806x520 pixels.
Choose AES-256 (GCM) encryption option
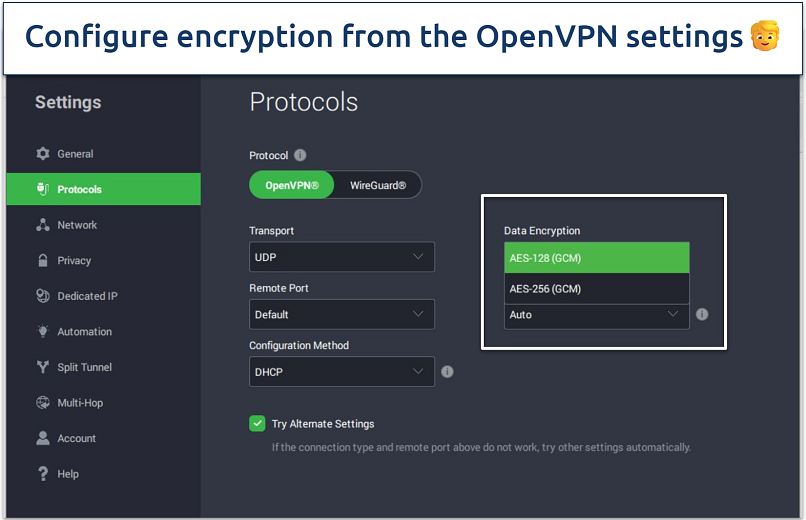[596, 289]
